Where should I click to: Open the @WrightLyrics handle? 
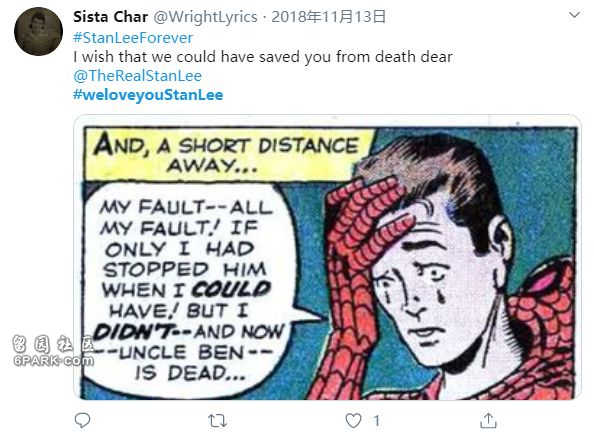click(205, 17)
